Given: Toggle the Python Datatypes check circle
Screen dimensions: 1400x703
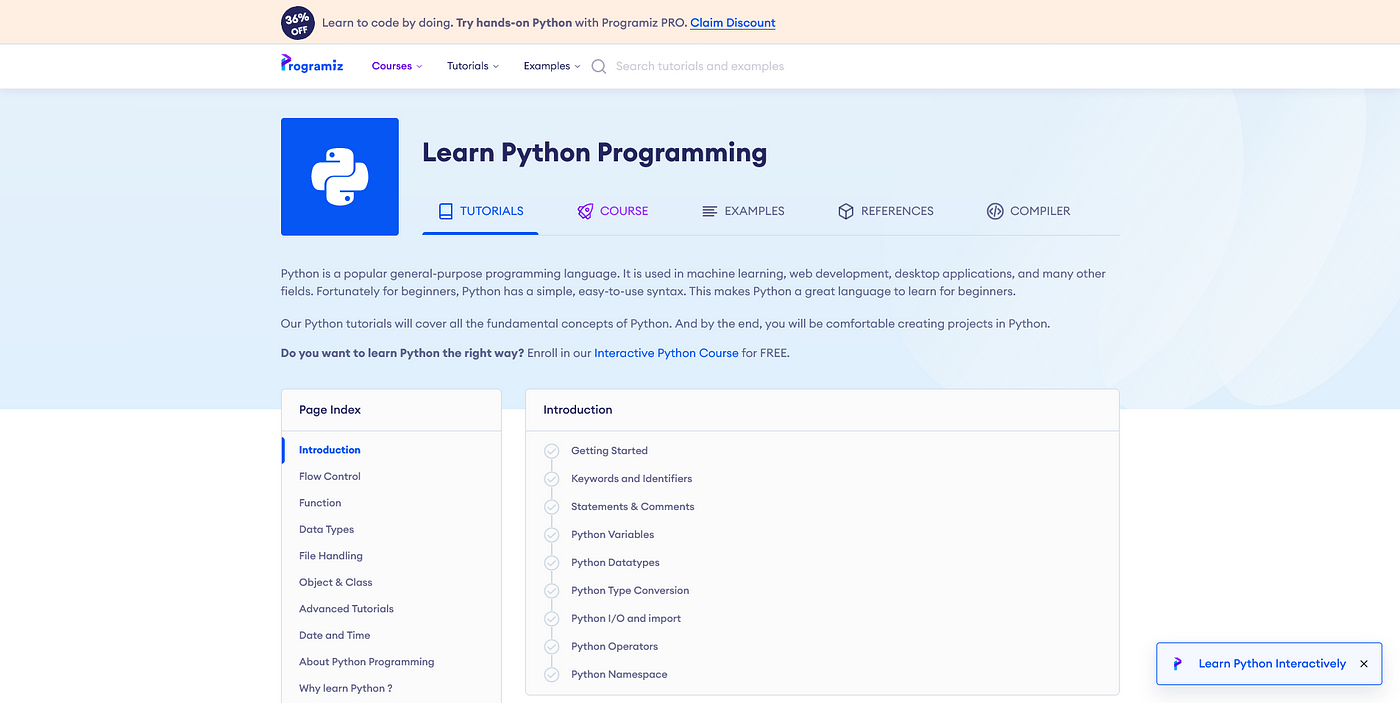Looking at the screenshot, I should click(551, 563).
